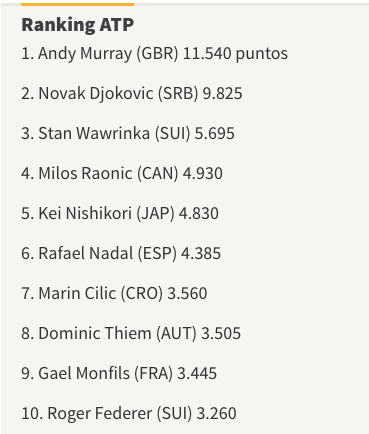This screenshot has height=434, width=369.
Task: Select Andy Murray's name in the ranking
Action: pyautogui.click(x=85, y=54)
